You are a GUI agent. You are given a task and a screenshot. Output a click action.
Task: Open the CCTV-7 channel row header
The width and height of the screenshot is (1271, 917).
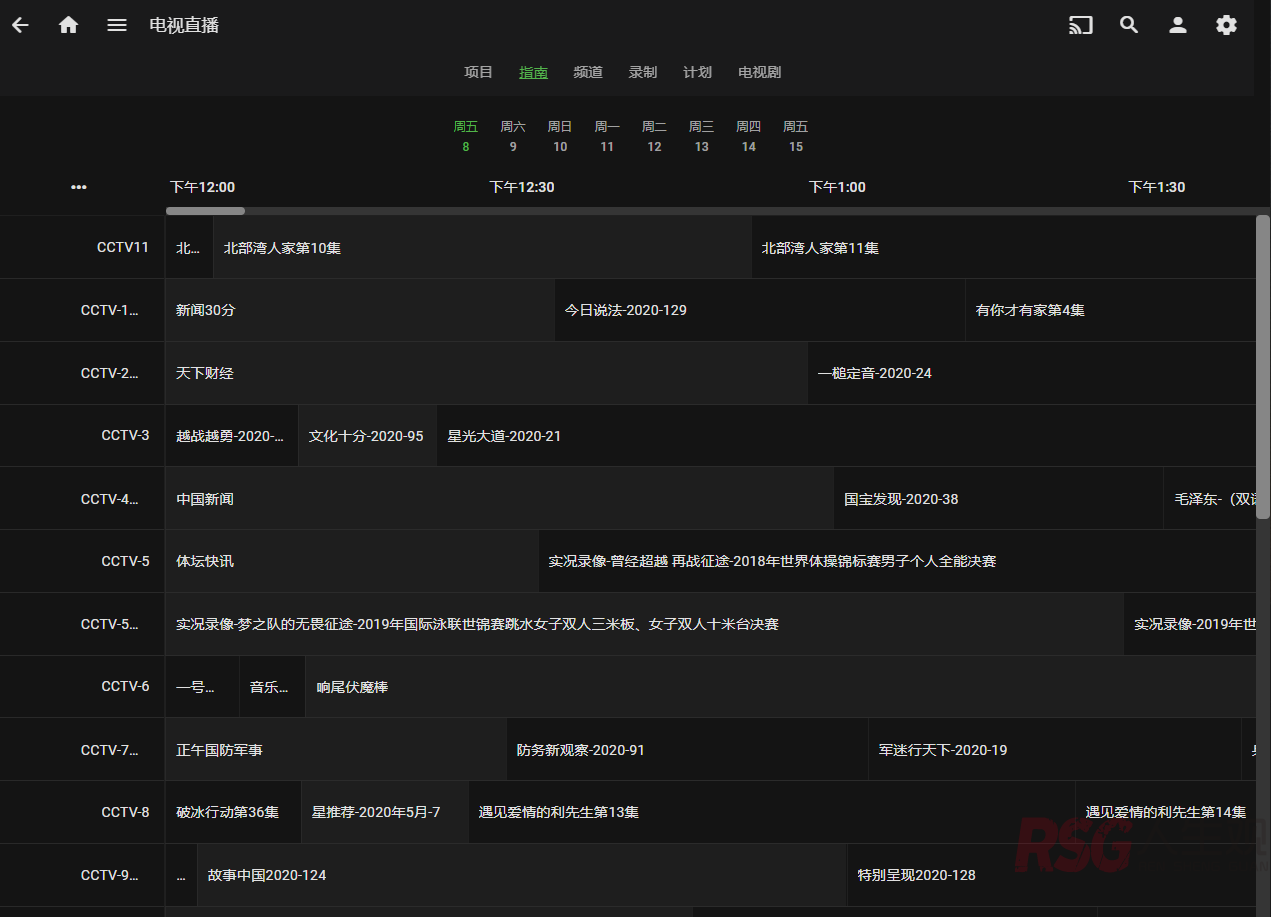[82, 749]
